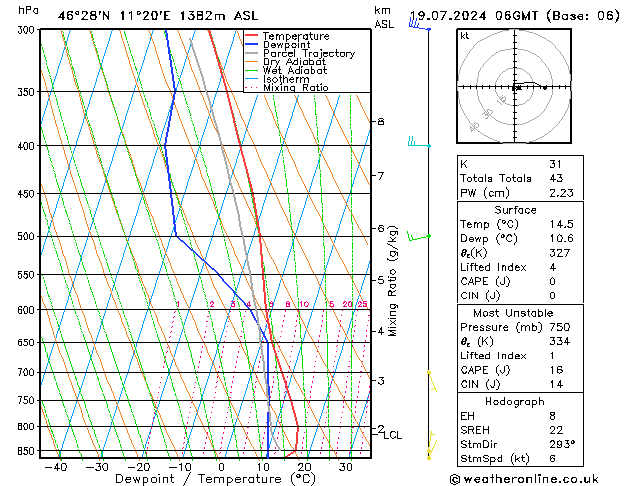Image resolution: width=629 pixels, height=486 pixels.
Task: Click the kt unit label in hodograph
Action: 465,35
